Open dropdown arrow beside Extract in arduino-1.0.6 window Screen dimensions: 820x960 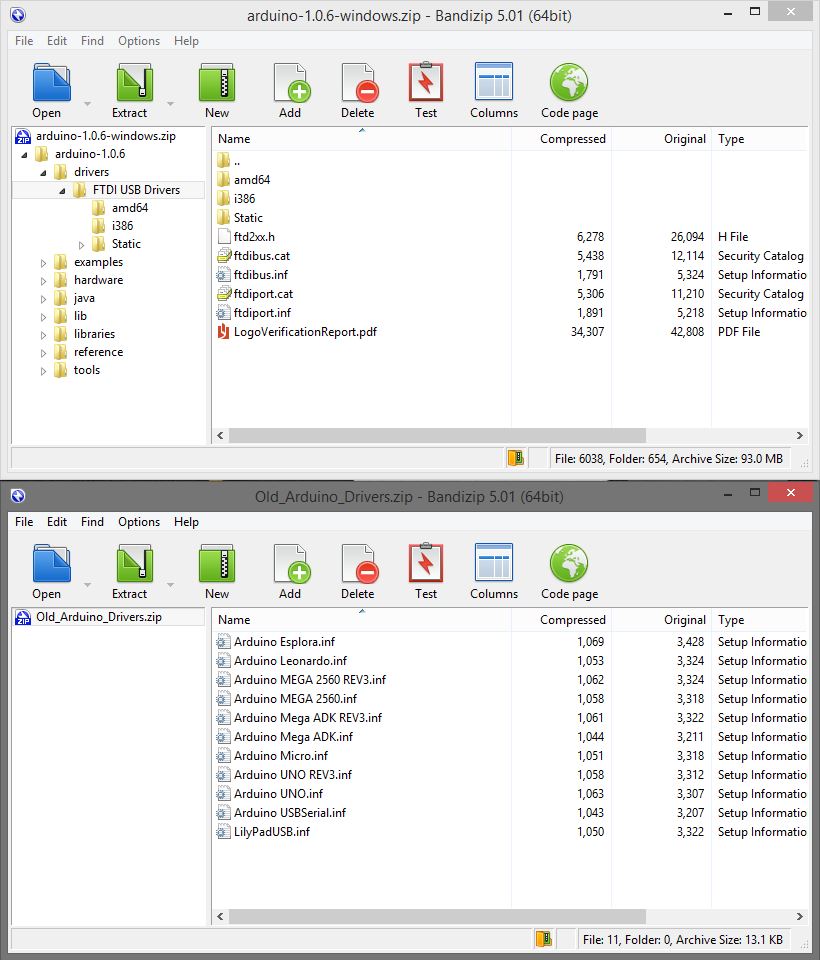click(170, 104)
